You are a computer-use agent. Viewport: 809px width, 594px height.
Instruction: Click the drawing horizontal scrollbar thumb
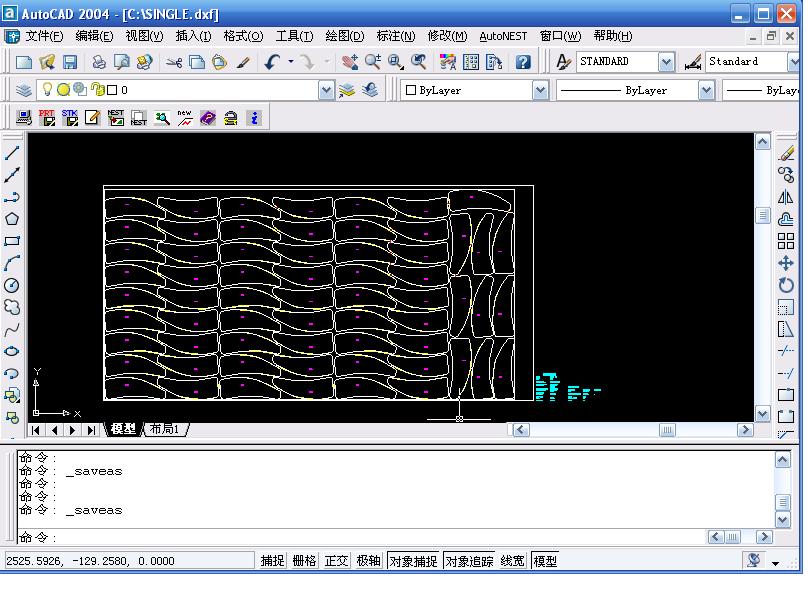point(667,430)
